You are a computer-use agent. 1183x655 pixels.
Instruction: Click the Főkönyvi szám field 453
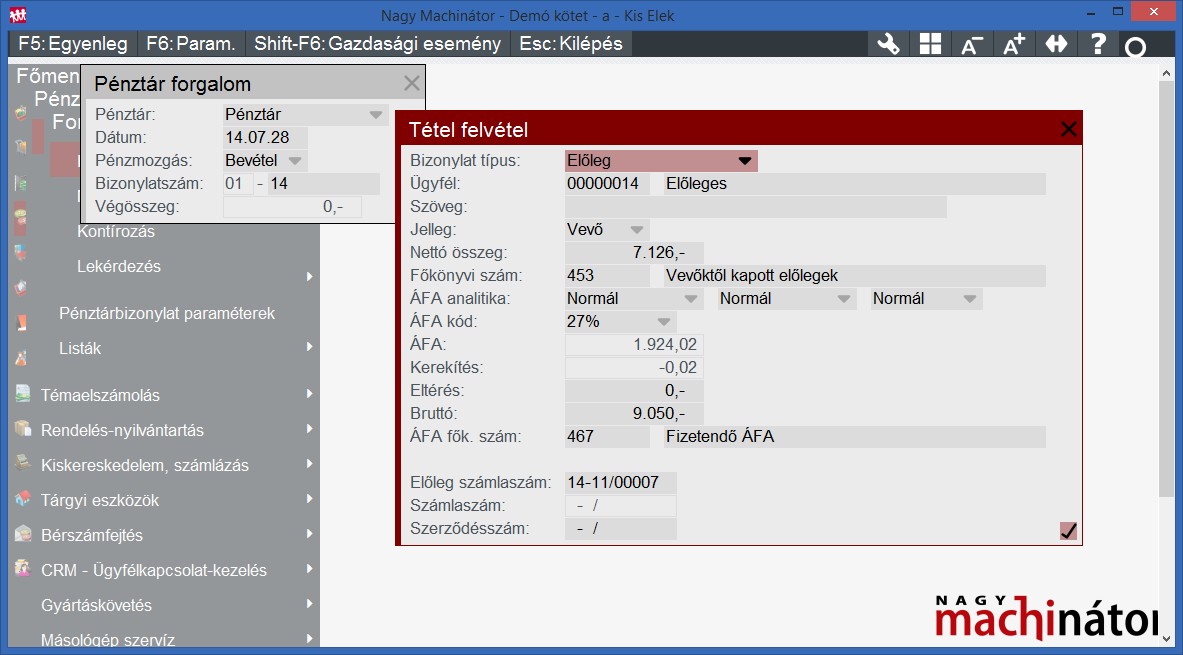pyautogui.click(x=607, y=275)
